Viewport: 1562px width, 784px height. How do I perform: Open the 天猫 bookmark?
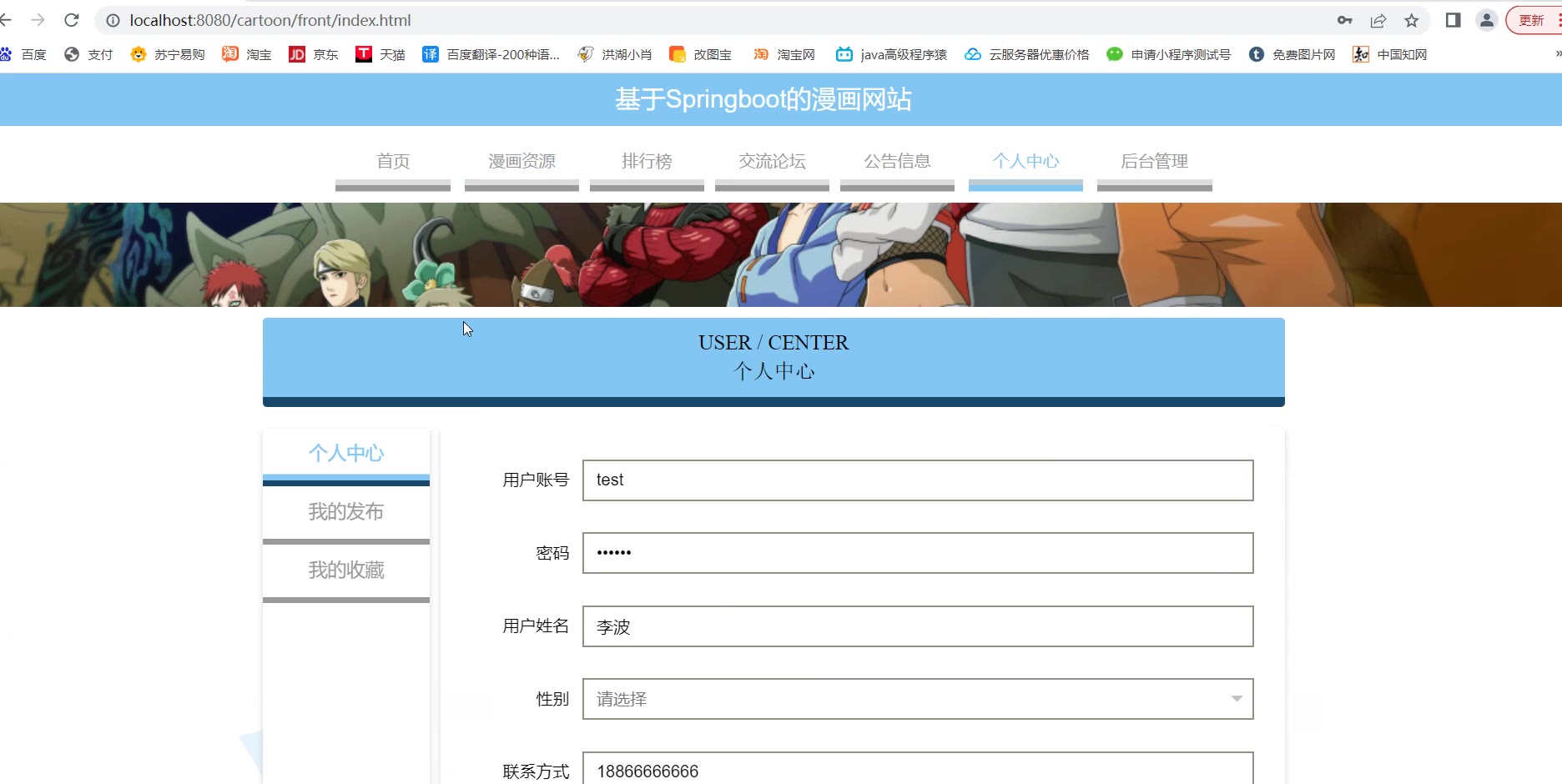click(x=380, y=54)
